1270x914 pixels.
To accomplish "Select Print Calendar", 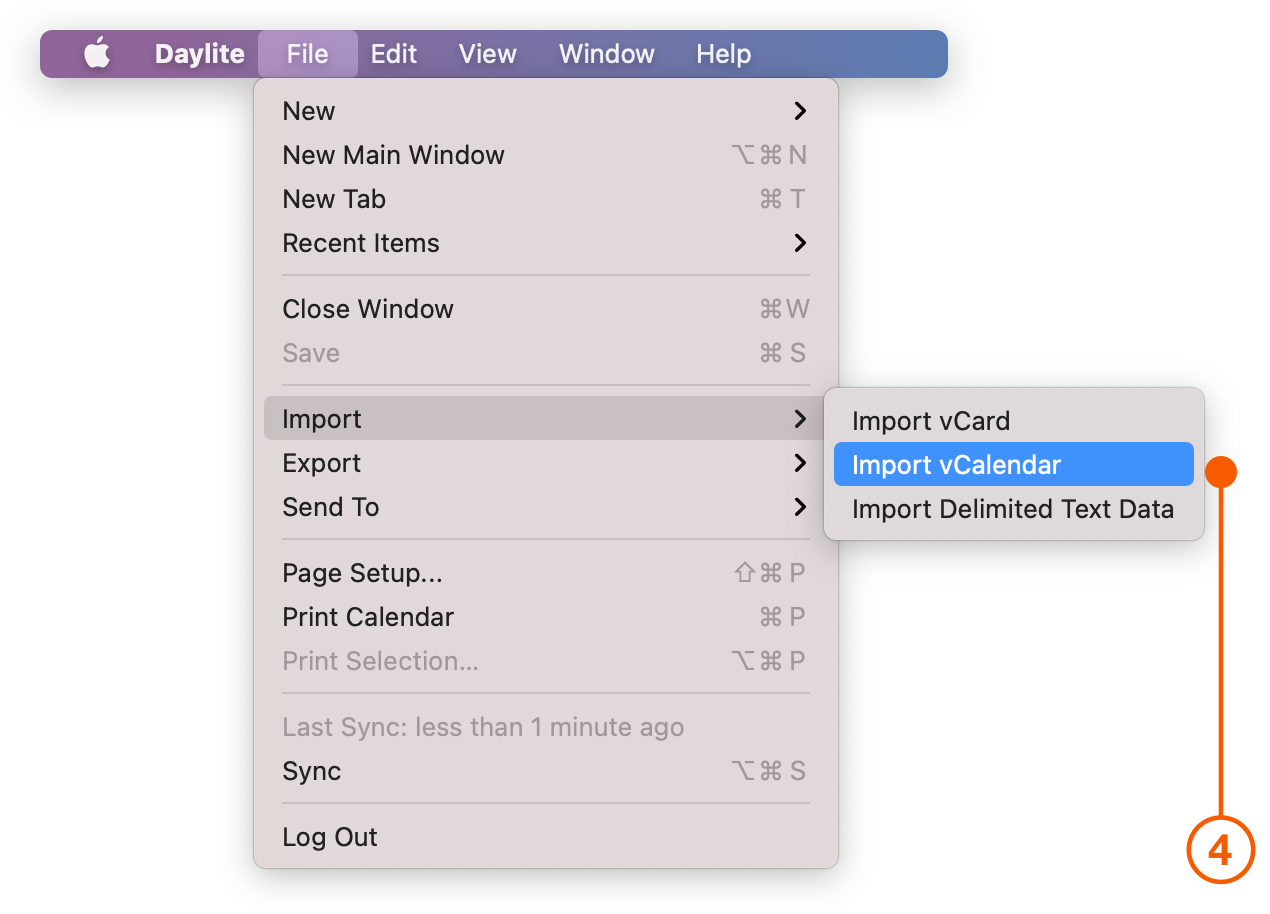I will click(368, 617).
